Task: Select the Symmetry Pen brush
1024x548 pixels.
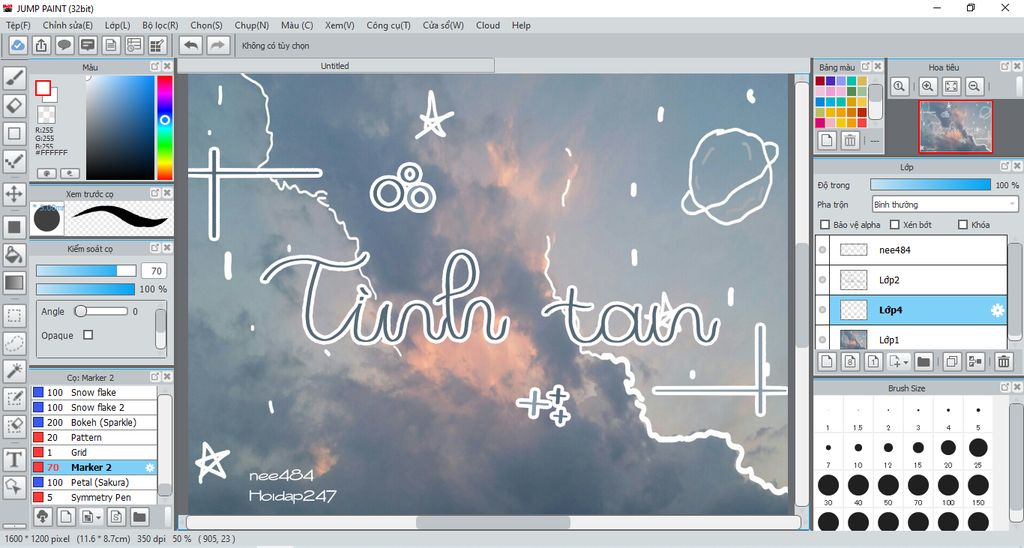Action: coord(95,497)
